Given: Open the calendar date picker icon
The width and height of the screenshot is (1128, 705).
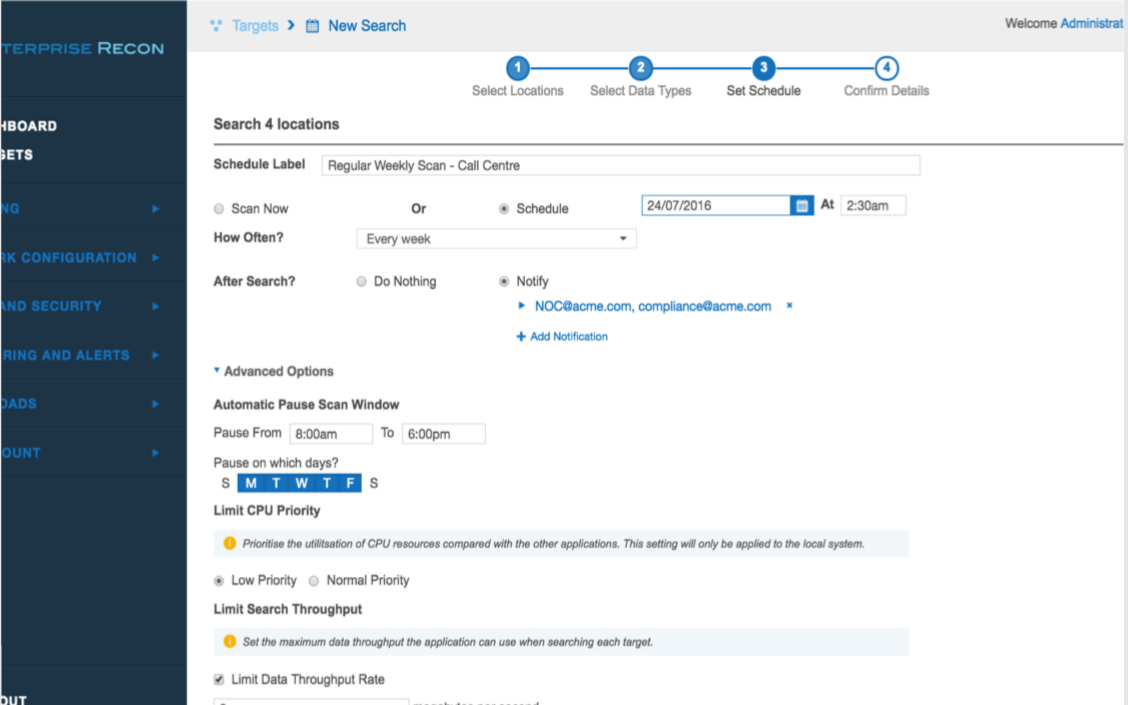Looking at the screenshot, I should pyautogui.click(x=801, y=206).
